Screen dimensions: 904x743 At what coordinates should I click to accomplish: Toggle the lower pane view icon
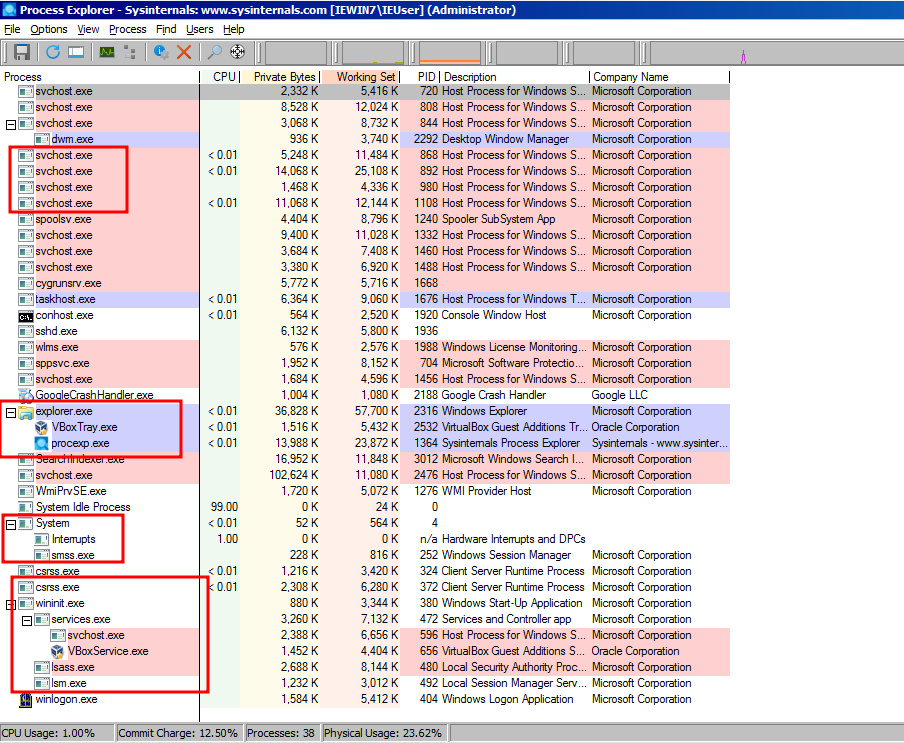76,52
